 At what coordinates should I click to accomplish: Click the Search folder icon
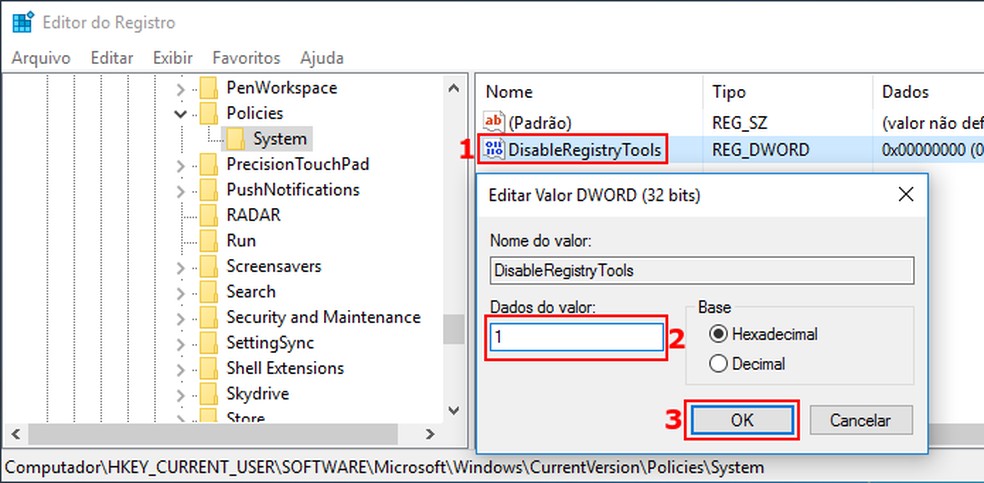pyautogui.click(x=208, y=292)
